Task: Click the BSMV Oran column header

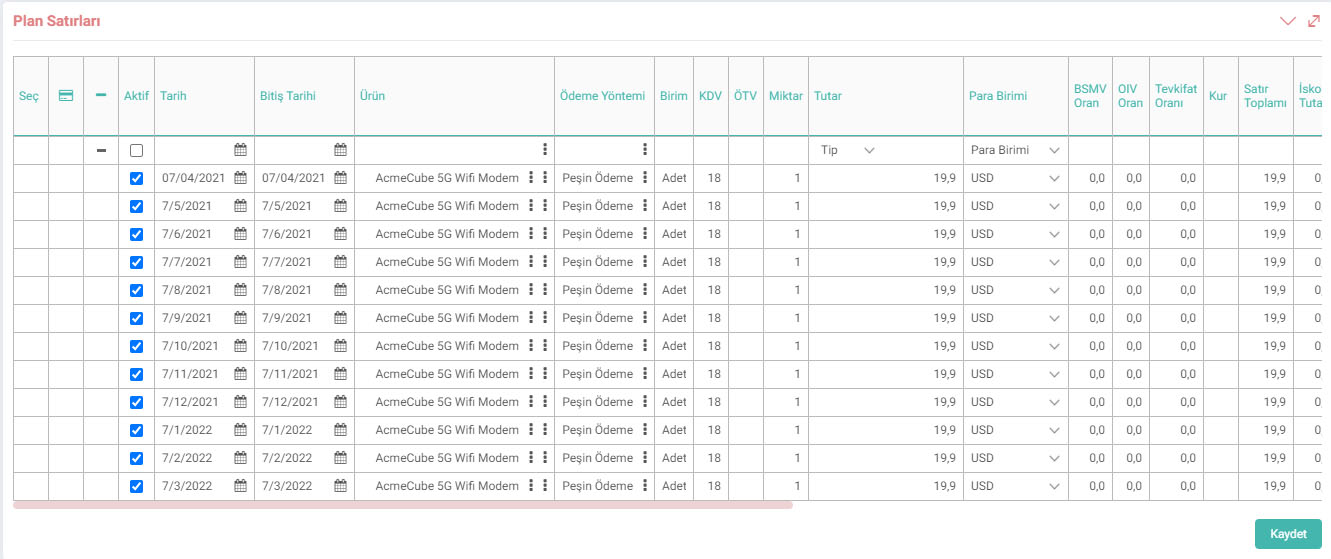Action: coord(1090,96)
